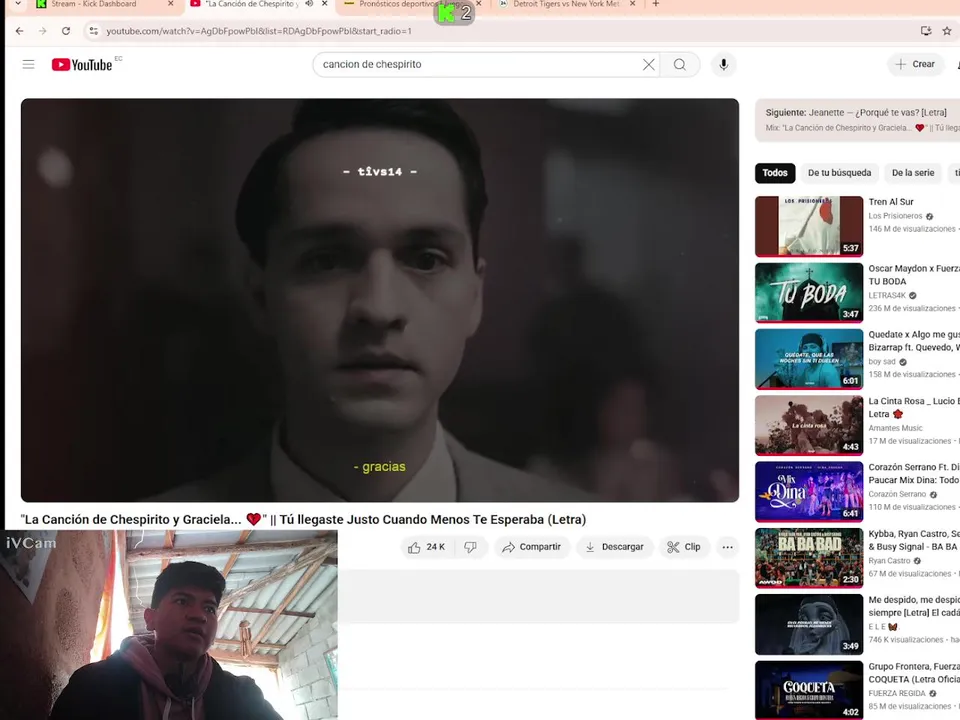960x720 pixels.
Task: Close the Detroit Tigers tab
Action: coord(632,4)
